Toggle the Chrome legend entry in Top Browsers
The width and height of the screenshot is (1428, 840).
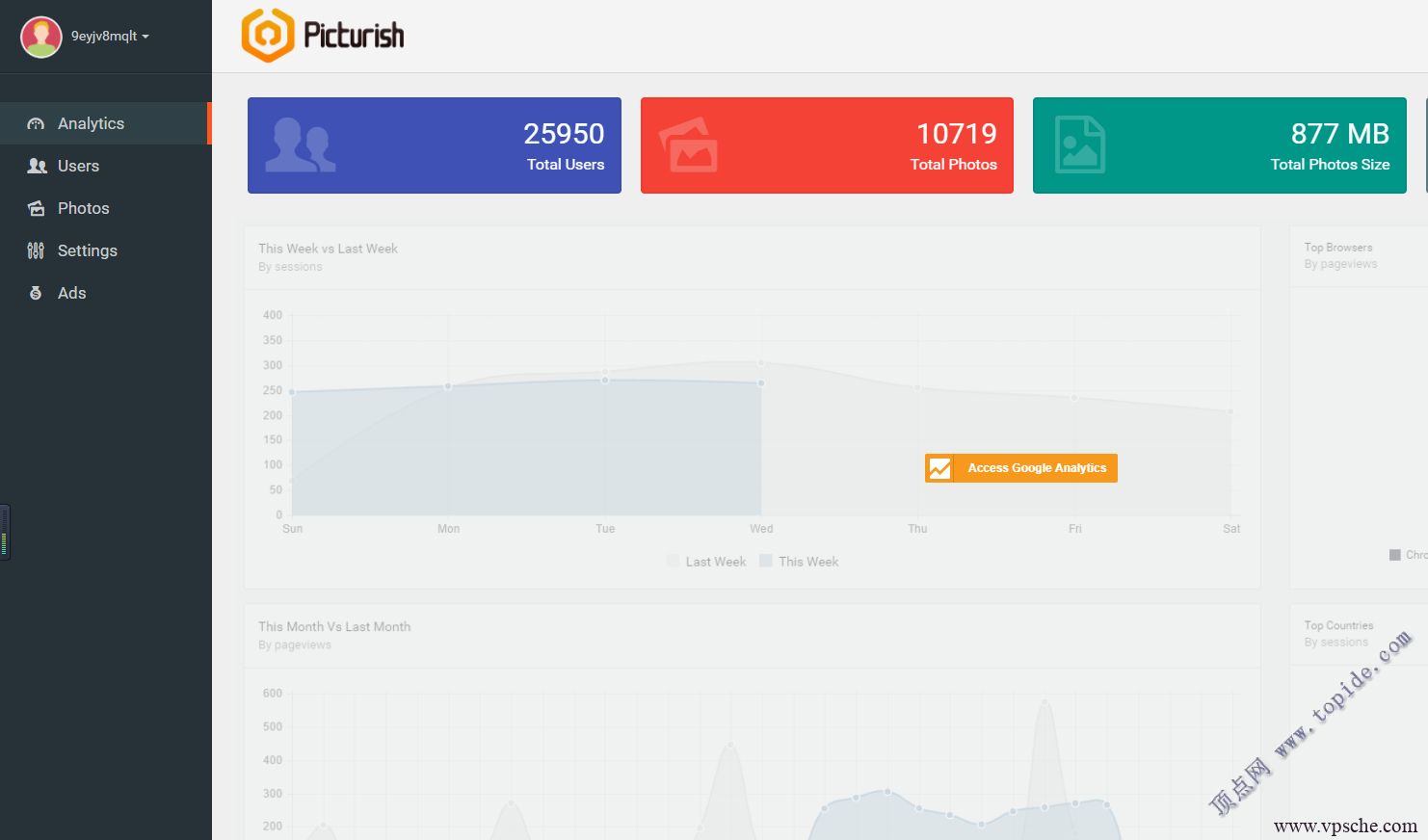click(1408, 555)
